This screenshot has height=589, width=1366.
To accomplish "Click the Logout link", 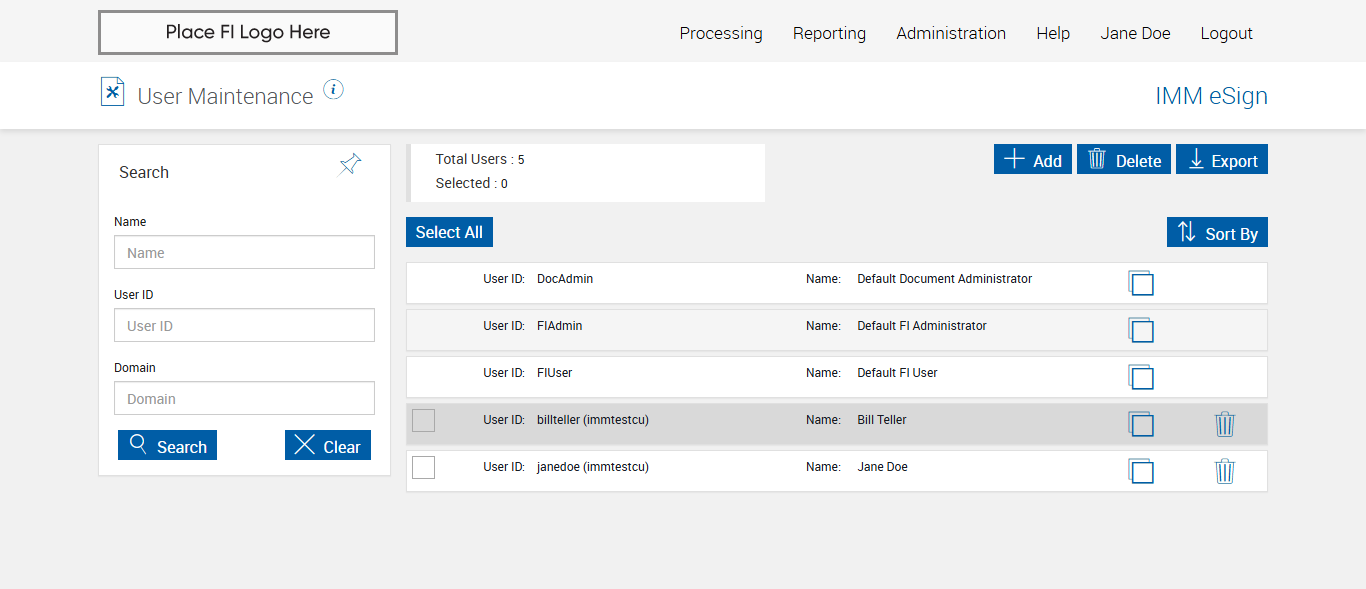I will pyautogui.click(x=1226, y=33).
